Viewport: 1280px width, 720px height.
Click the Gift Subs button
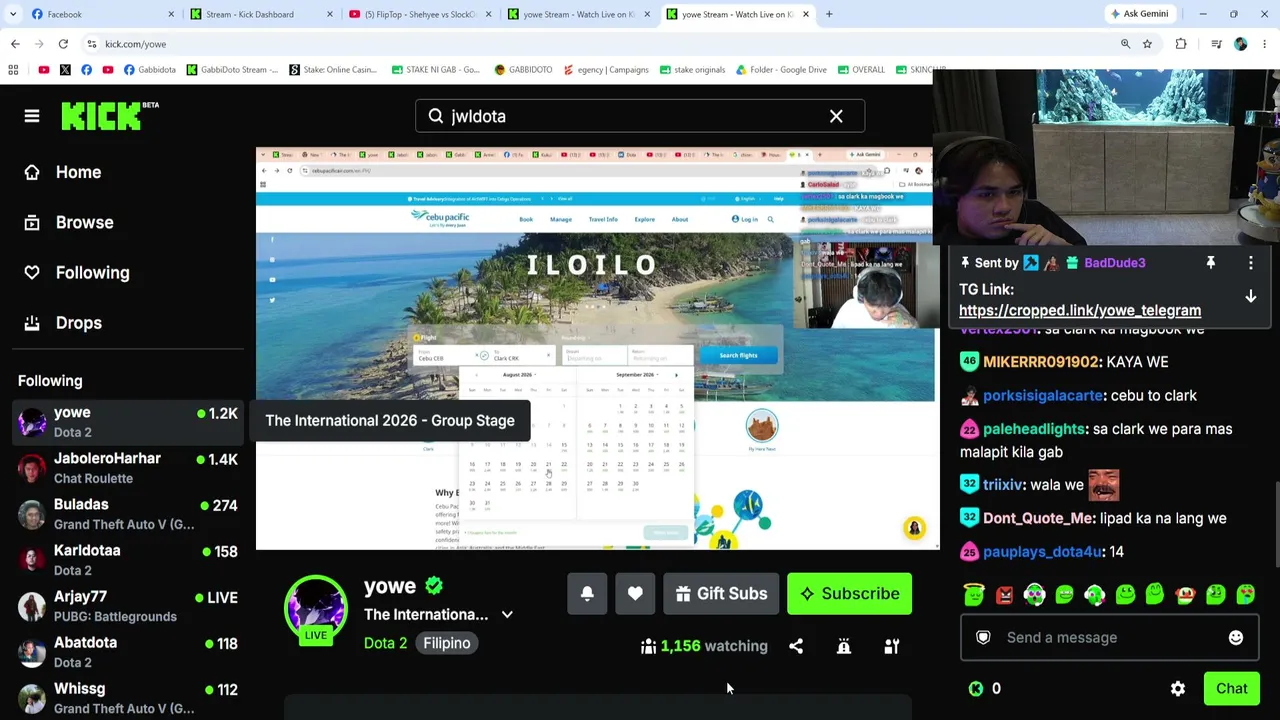(x=721, y=594)
